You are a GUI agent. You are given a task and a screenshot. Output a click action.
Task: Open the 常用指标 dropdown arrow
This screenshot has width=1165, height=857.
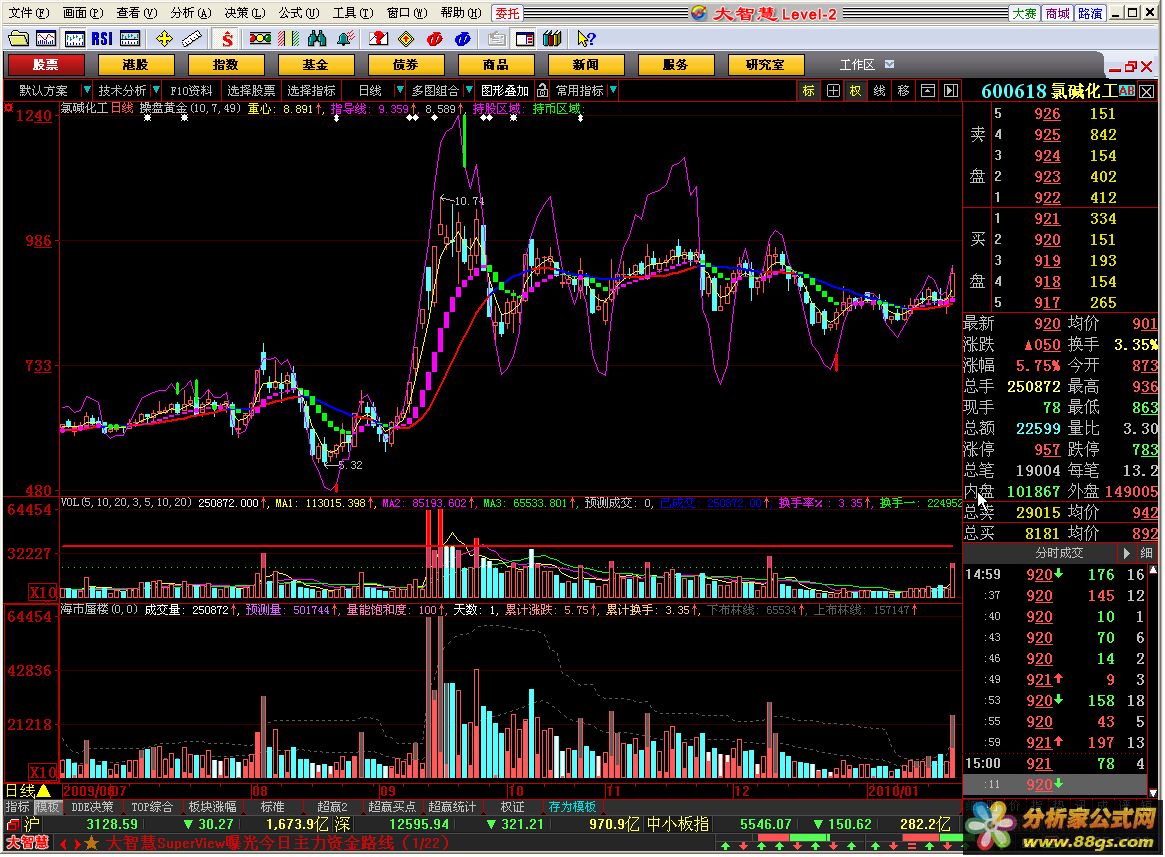coord(613,90)
